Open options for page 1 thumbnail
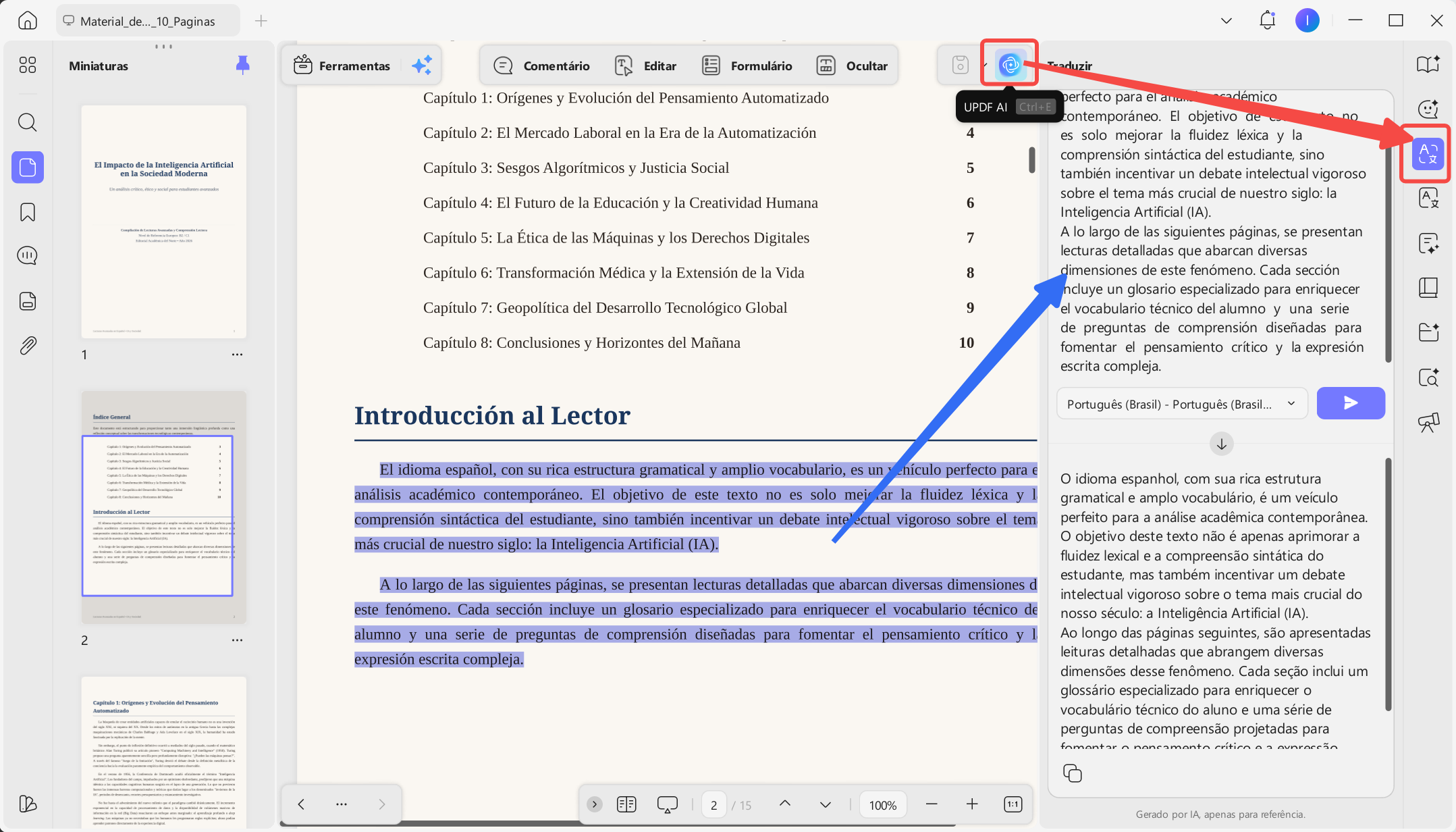 (237, 355)
